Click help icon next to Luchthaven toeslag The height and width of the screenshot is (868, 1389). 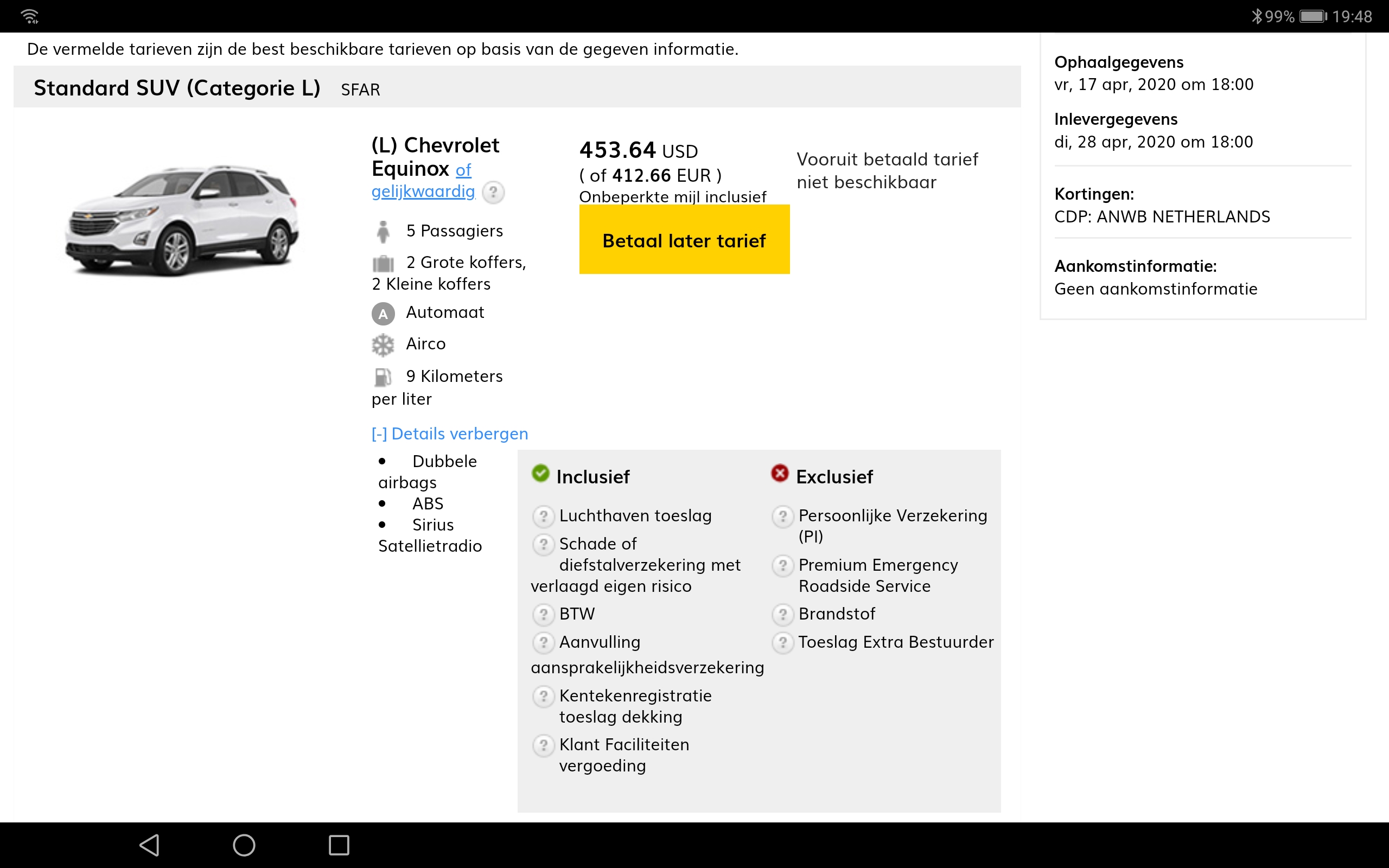coord(543,516)
